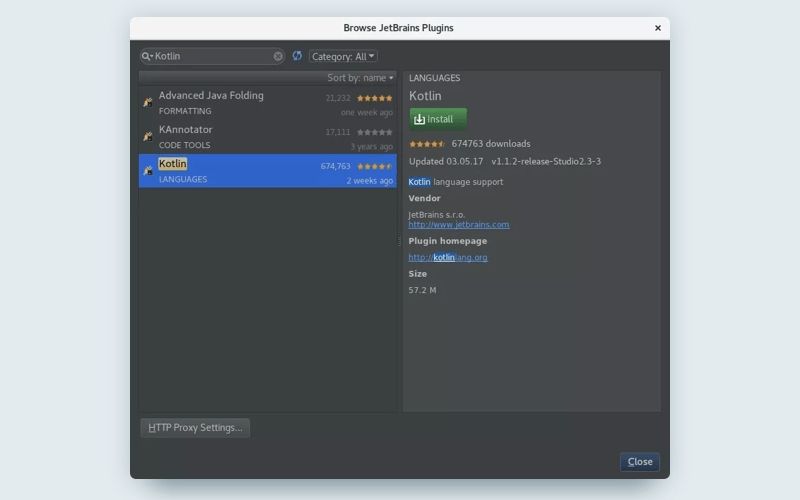The image size is (800, 500).
Task: Click the 'one week ago' date
Action: 367,112
